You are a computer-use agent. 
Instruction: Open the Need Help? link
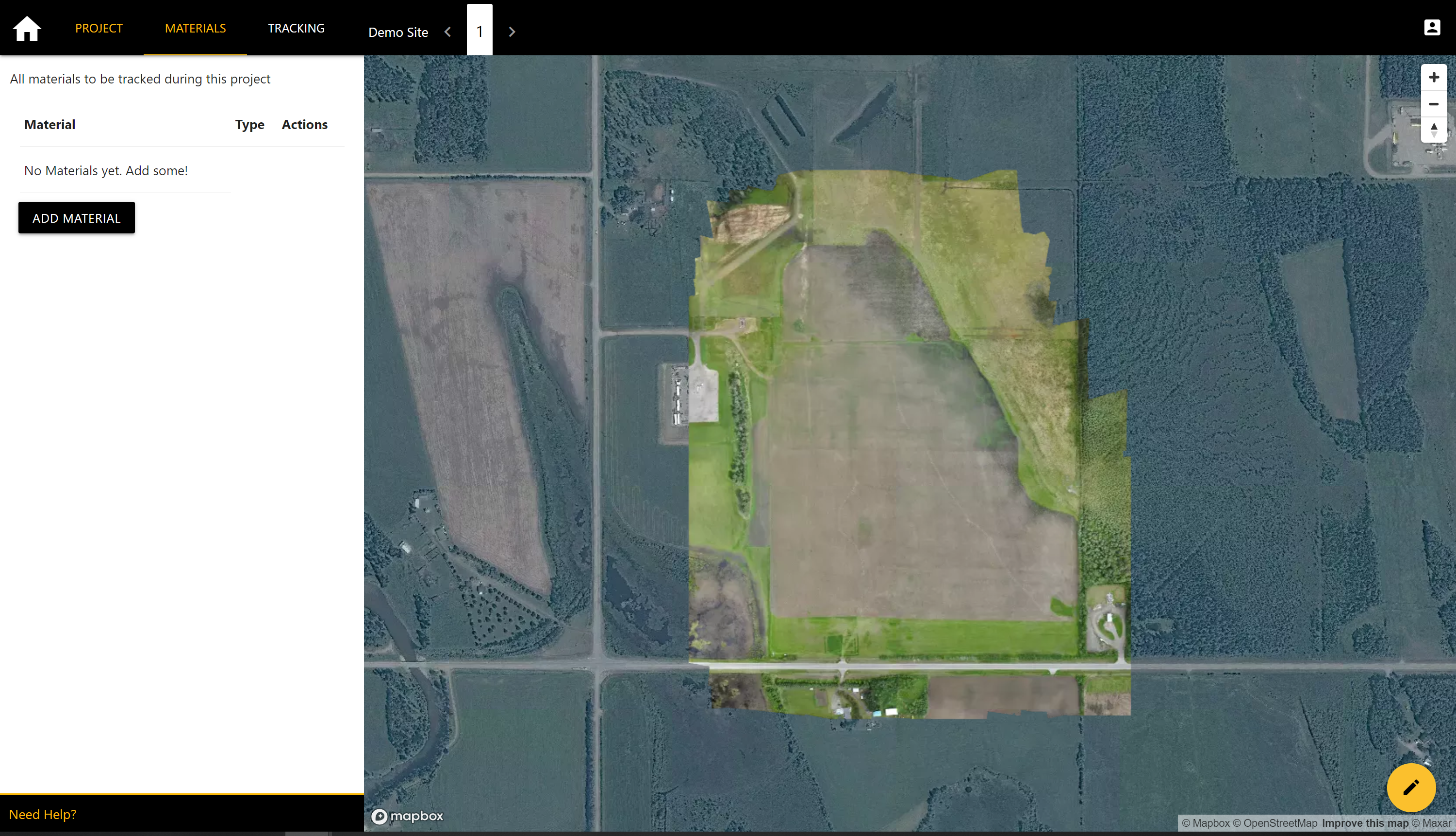[43, 814]
